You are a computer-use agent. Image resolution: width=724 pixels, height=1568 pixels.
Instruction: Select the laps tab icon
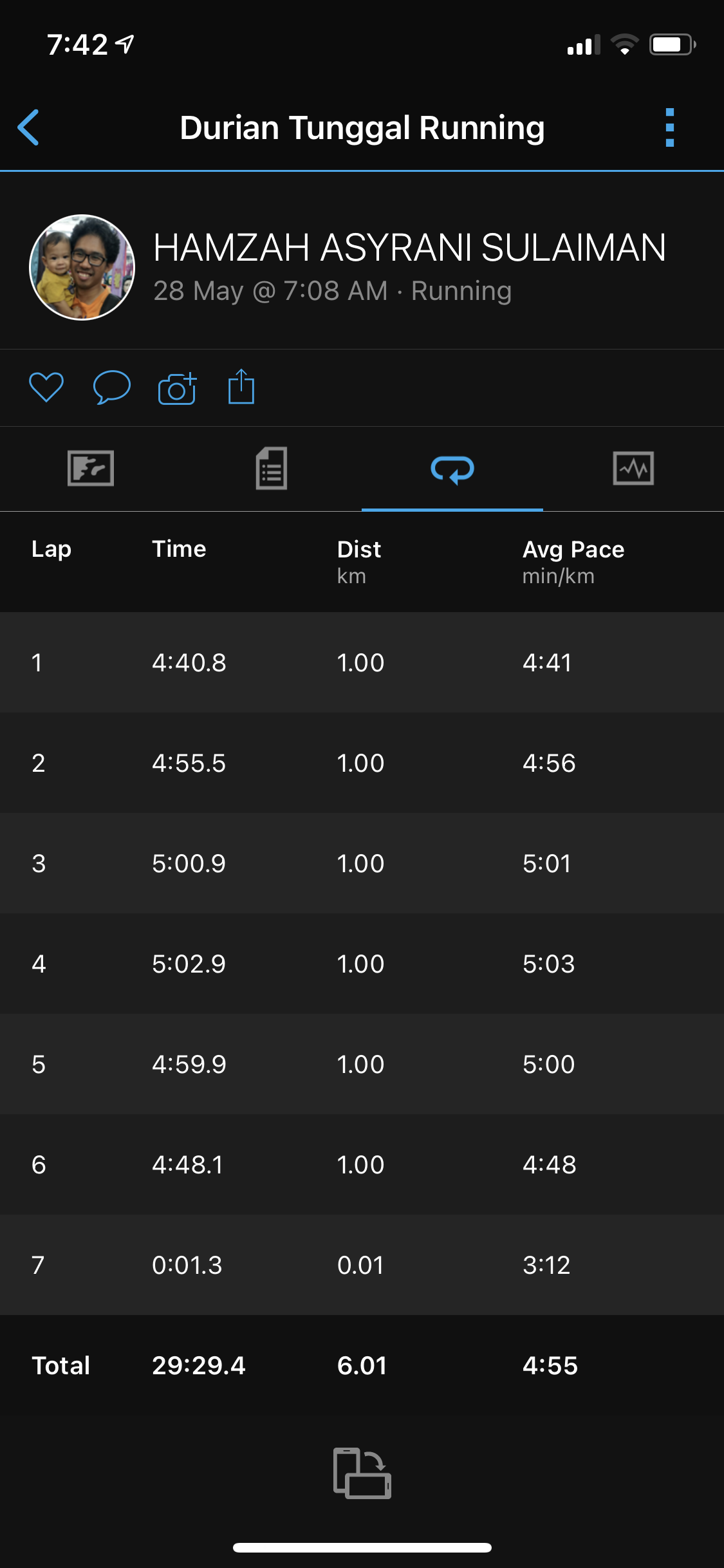click(x=452, y=469)
